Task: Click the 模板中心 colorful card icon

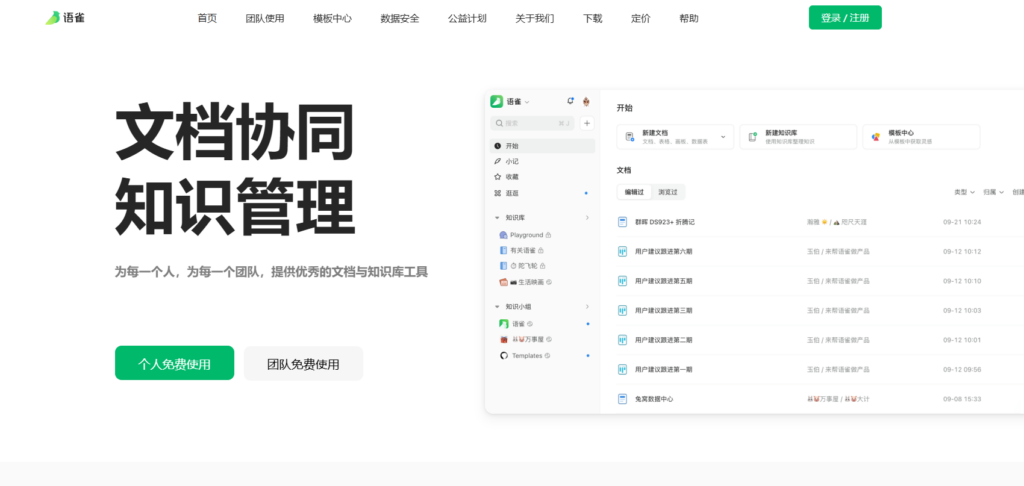Action: (876, 137)
